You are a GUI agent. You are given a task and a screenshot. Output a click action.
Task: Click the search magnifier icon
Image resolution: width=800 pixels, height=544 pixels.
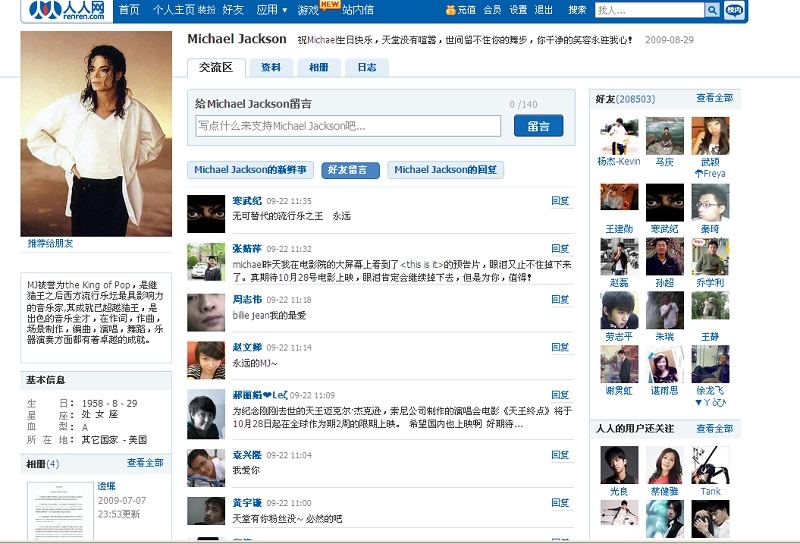click(x=712, y=10)
